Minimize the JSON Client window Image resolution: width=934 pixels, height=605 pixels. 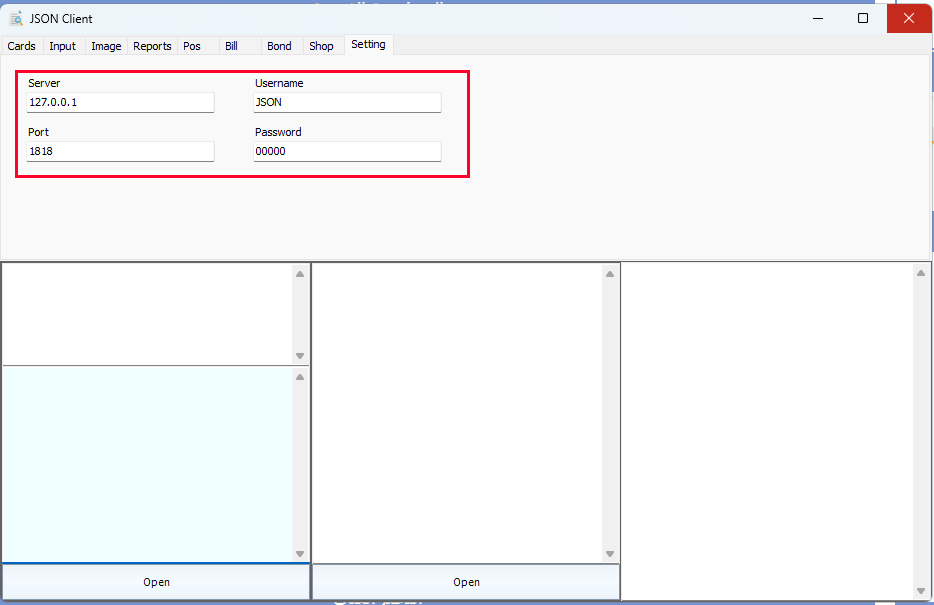click(818, 18)
